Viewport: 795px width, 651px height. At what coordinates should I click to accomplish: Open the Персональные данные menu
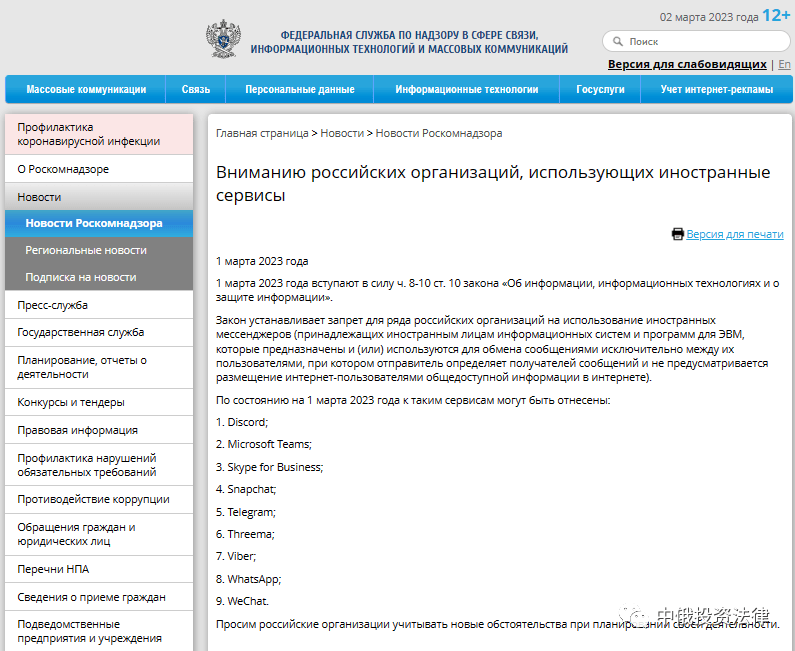click(x=300, y=89)
